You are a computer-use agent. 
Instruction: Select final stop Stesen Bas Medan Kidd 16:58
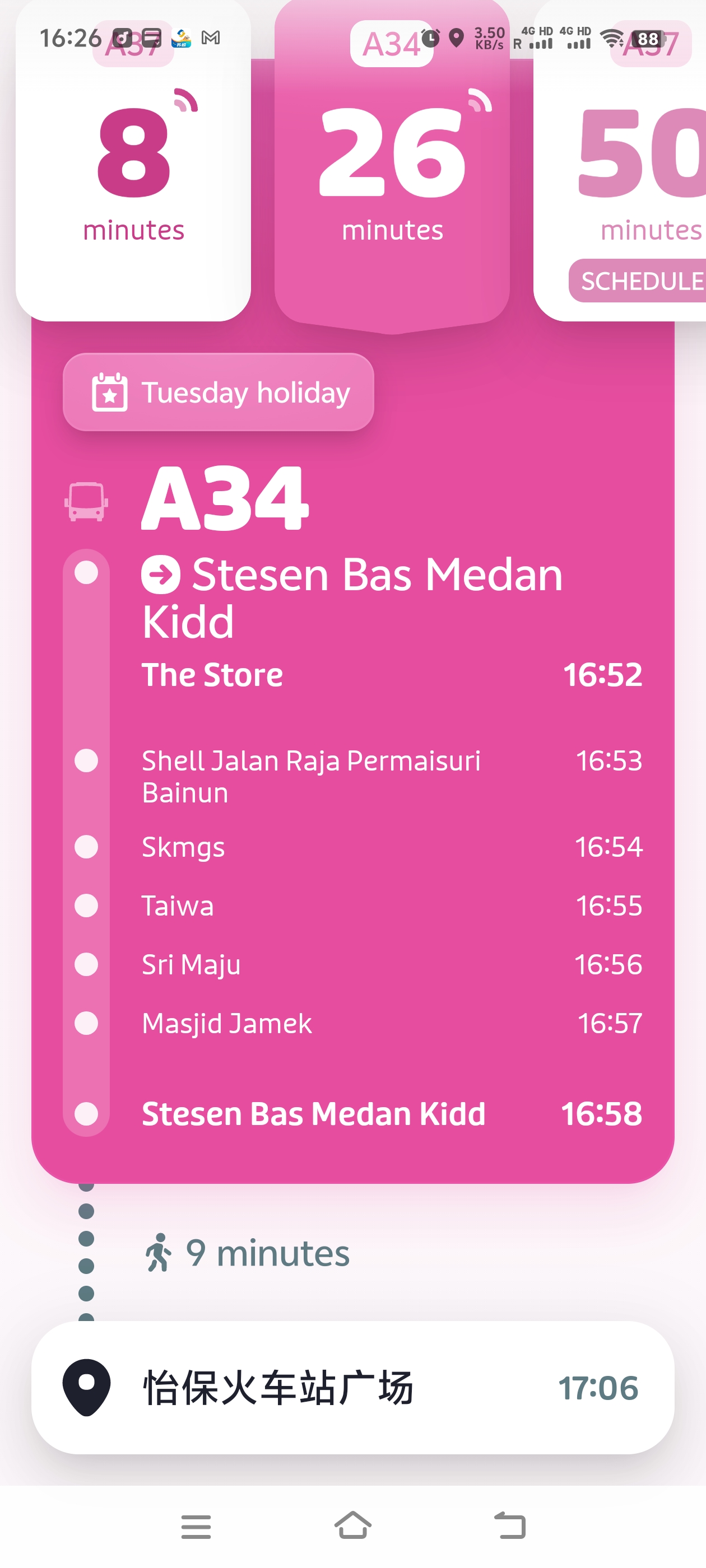392,1113
